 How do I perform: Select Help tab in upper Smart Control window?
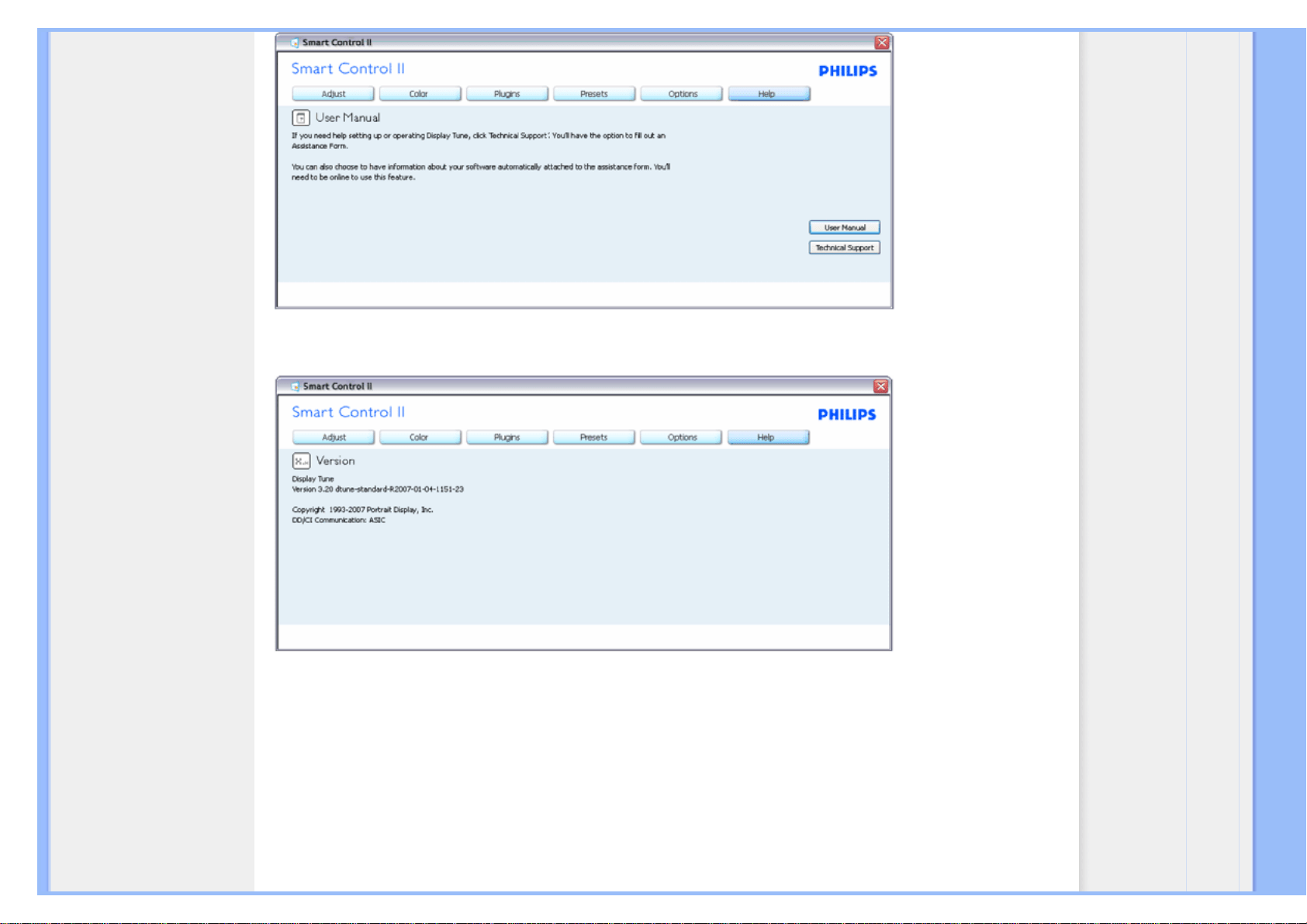pos(769,94)
